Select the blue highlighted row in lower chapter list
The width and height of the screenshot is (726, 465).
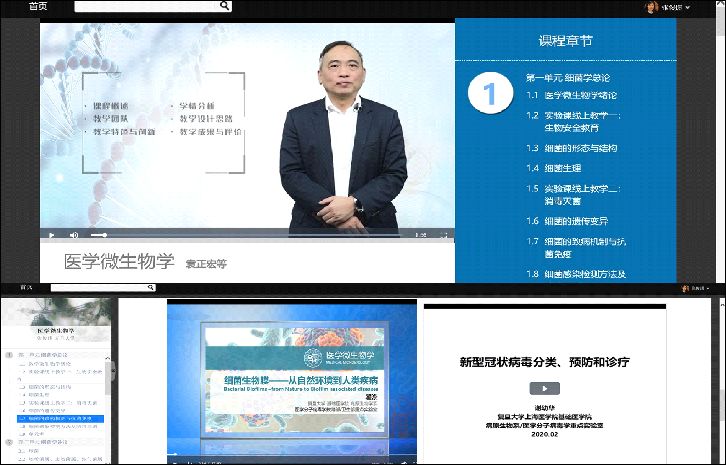click(x=60, y=419)
